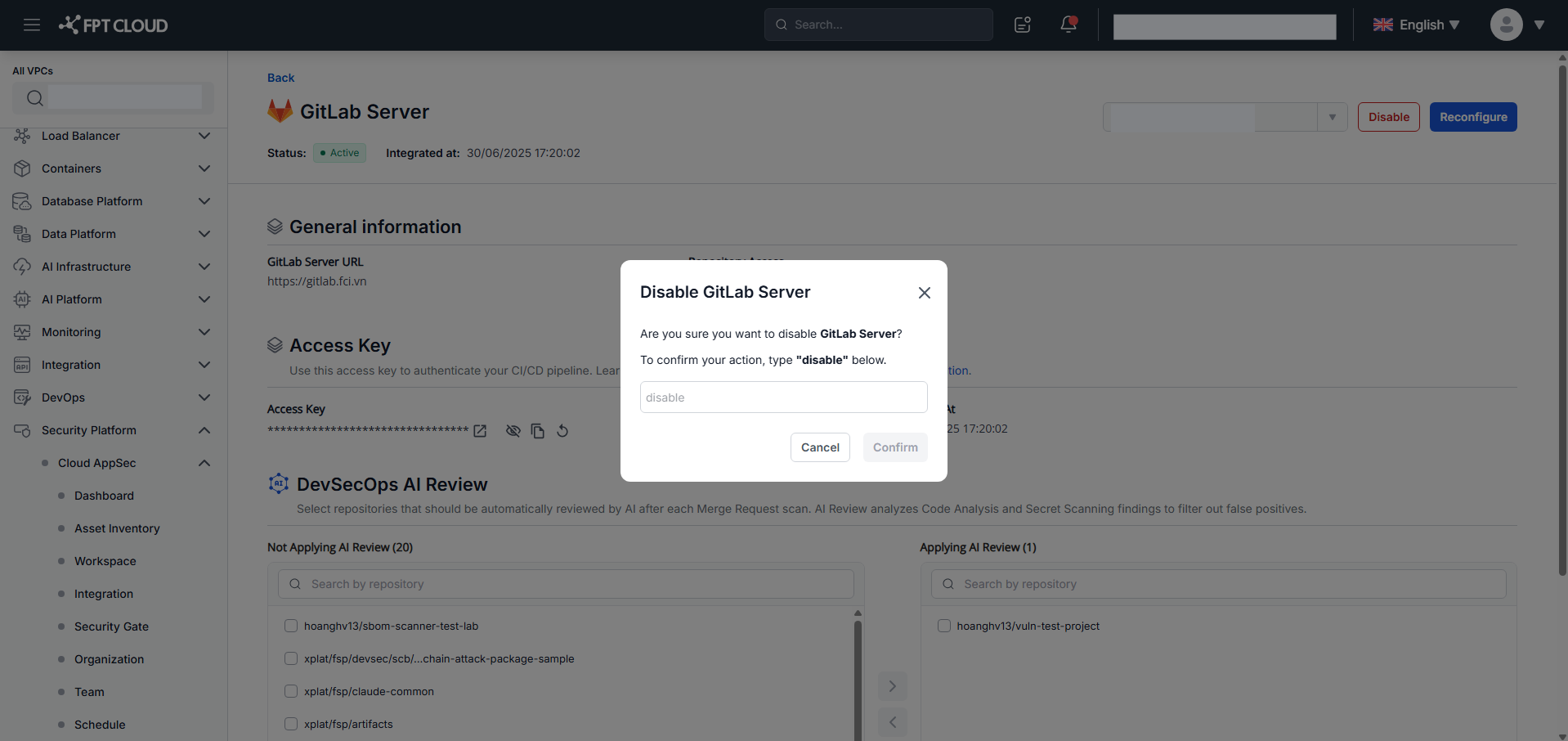
Task: Click Cancel in the disable dialog
Action: pyautogui.click(x=820, y=447)
